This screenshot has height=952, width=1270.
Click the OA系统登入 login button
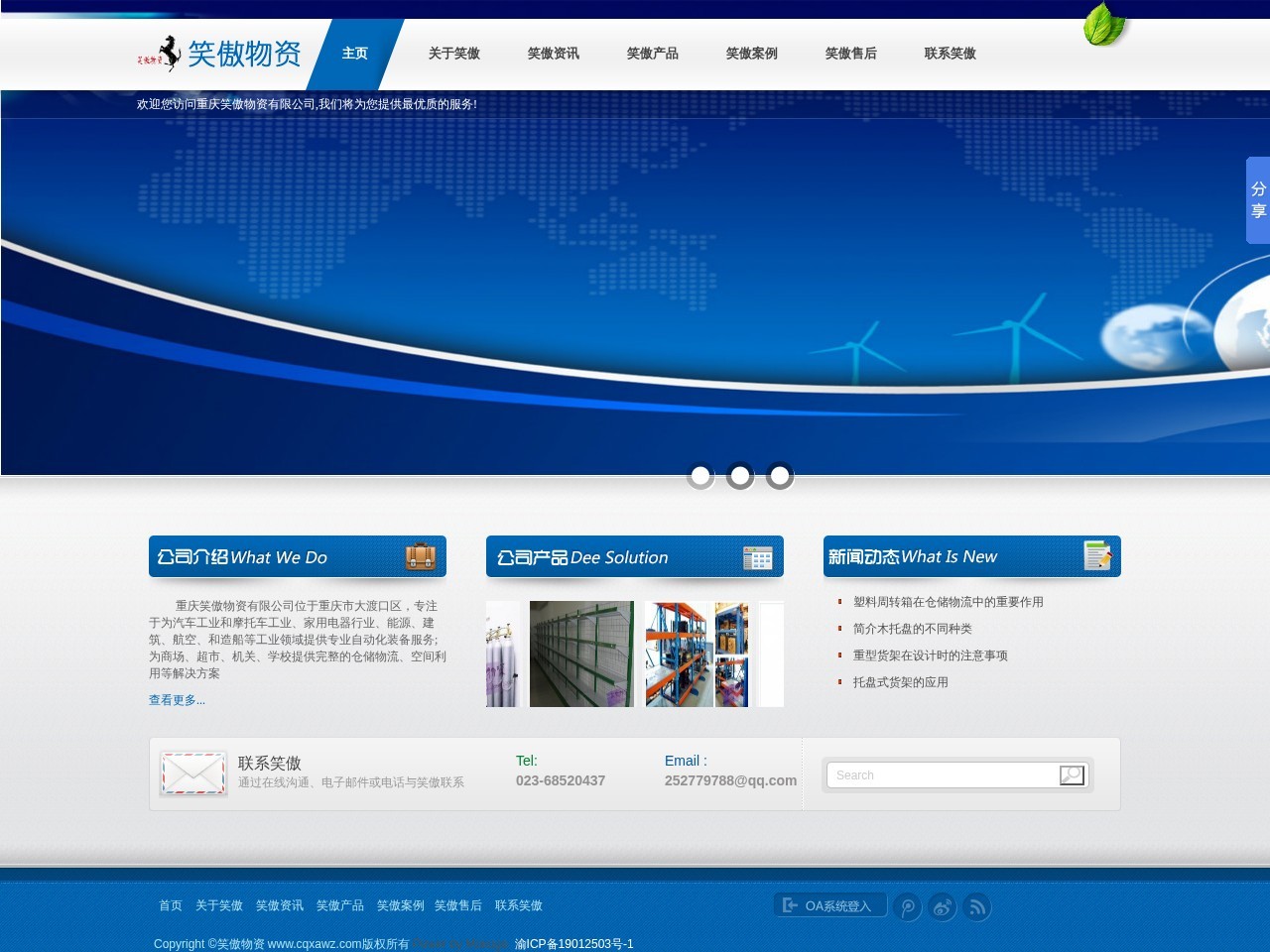coord(830,905)
